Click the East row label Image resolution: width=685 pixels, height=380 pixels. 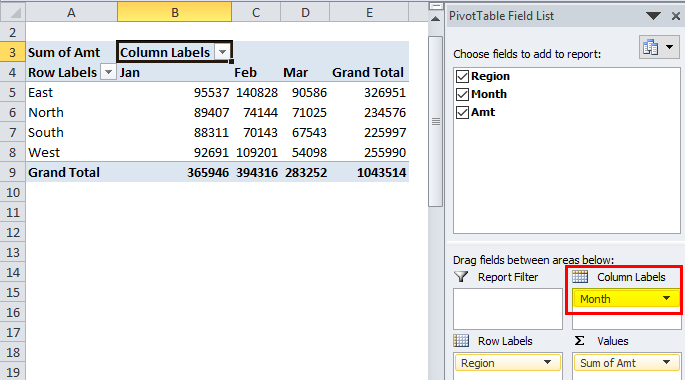pyautogui.click(x=71, y=93)
